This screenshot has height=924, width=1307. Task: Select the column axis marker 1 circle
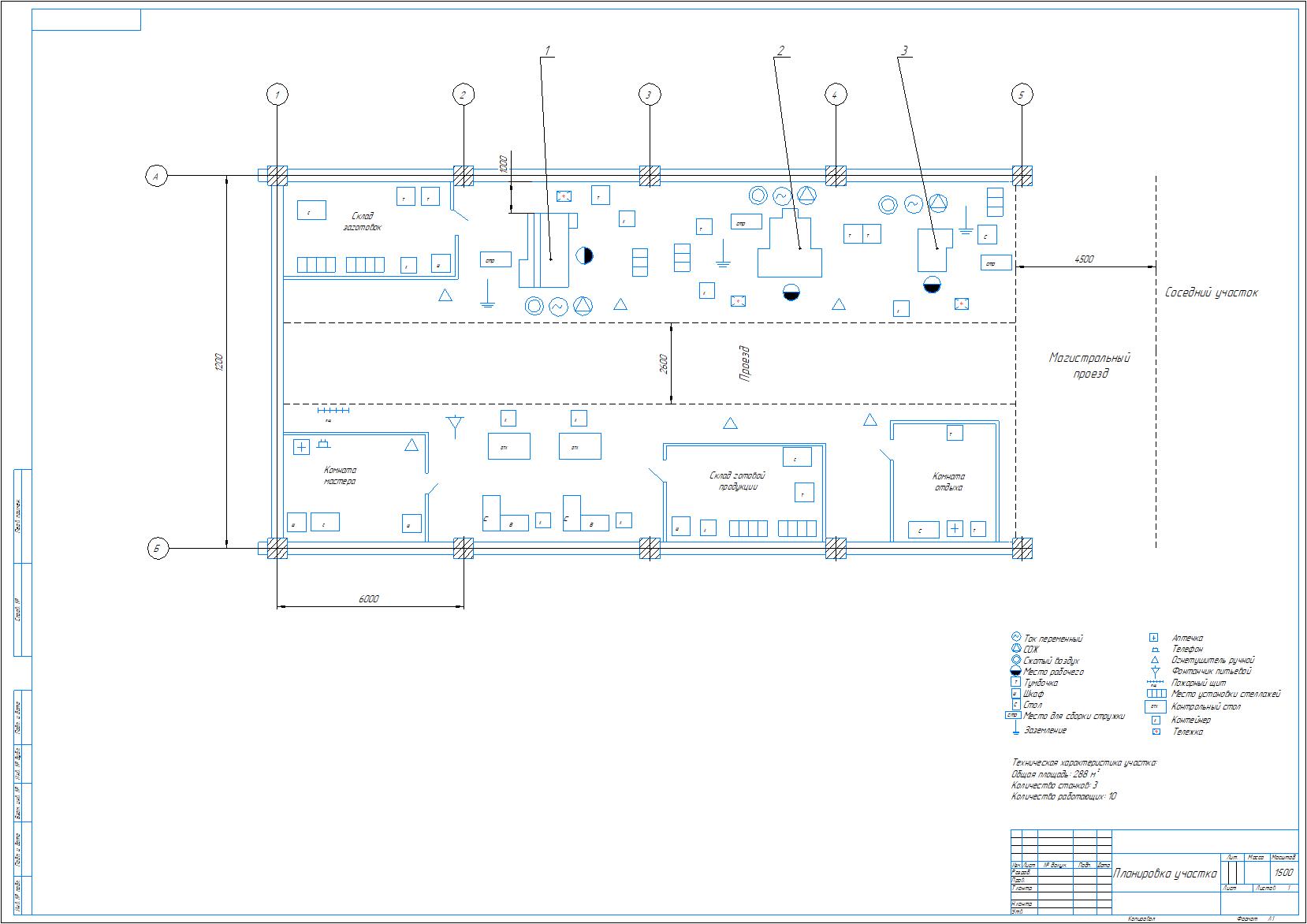click(277, 95)
